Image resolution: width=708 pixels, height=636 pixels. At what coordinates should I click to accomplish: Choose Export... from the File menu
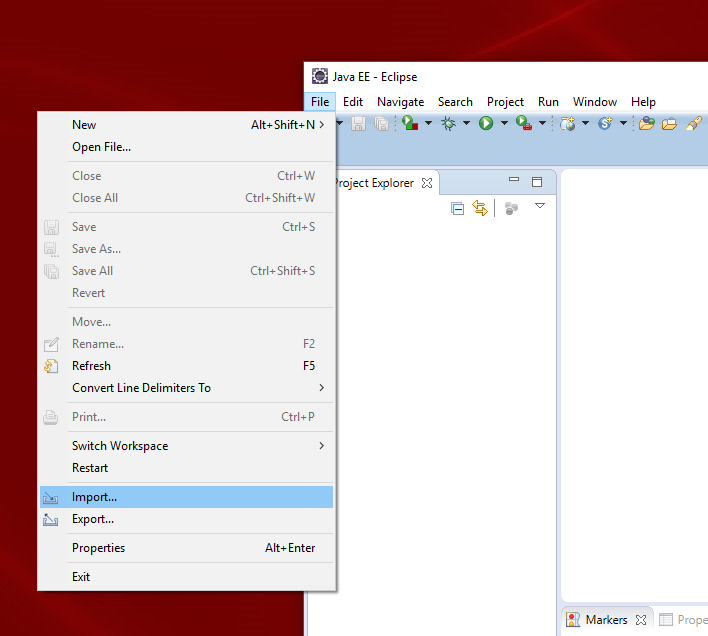(x=93, y=519)
